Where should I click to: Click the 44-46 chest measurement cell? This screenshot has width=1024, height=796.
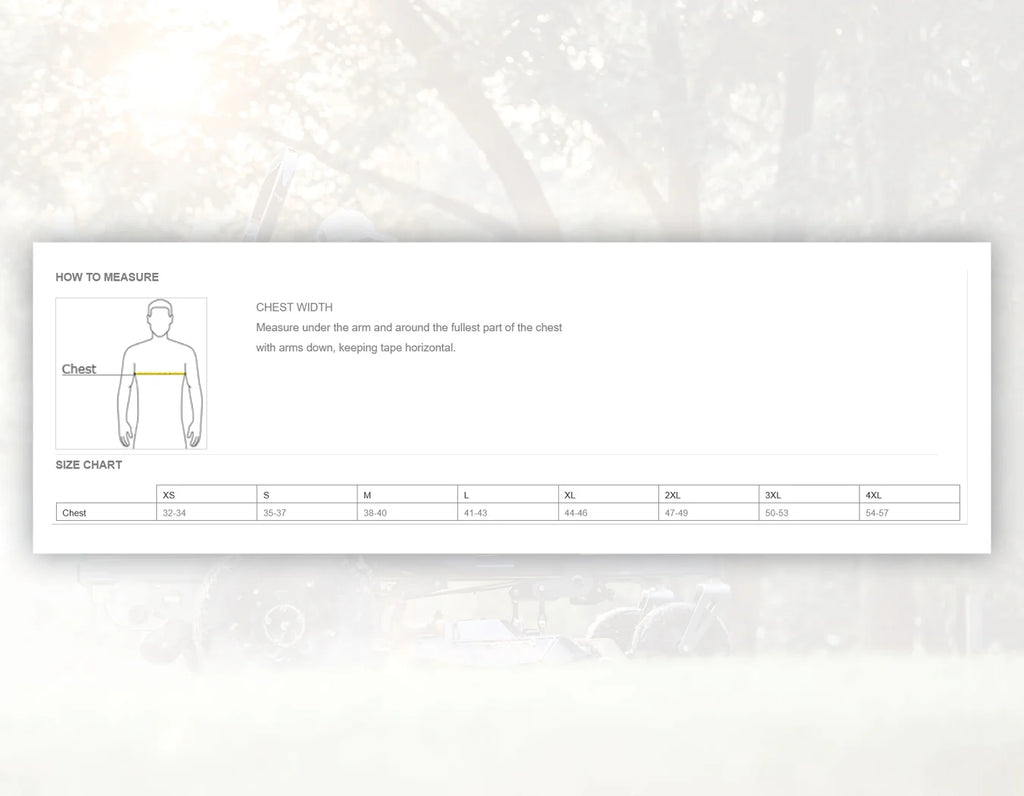[x=576, y=513]
